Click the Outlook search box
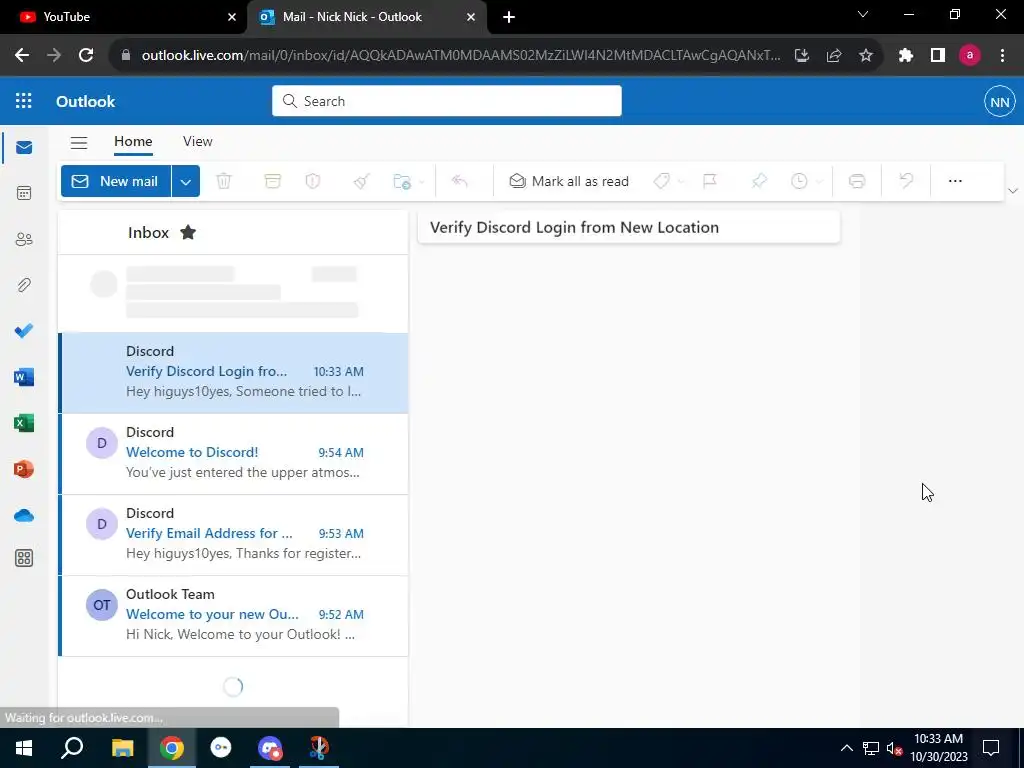The width and height of the screenshot is (1024, 768). (x=447, y=101)
